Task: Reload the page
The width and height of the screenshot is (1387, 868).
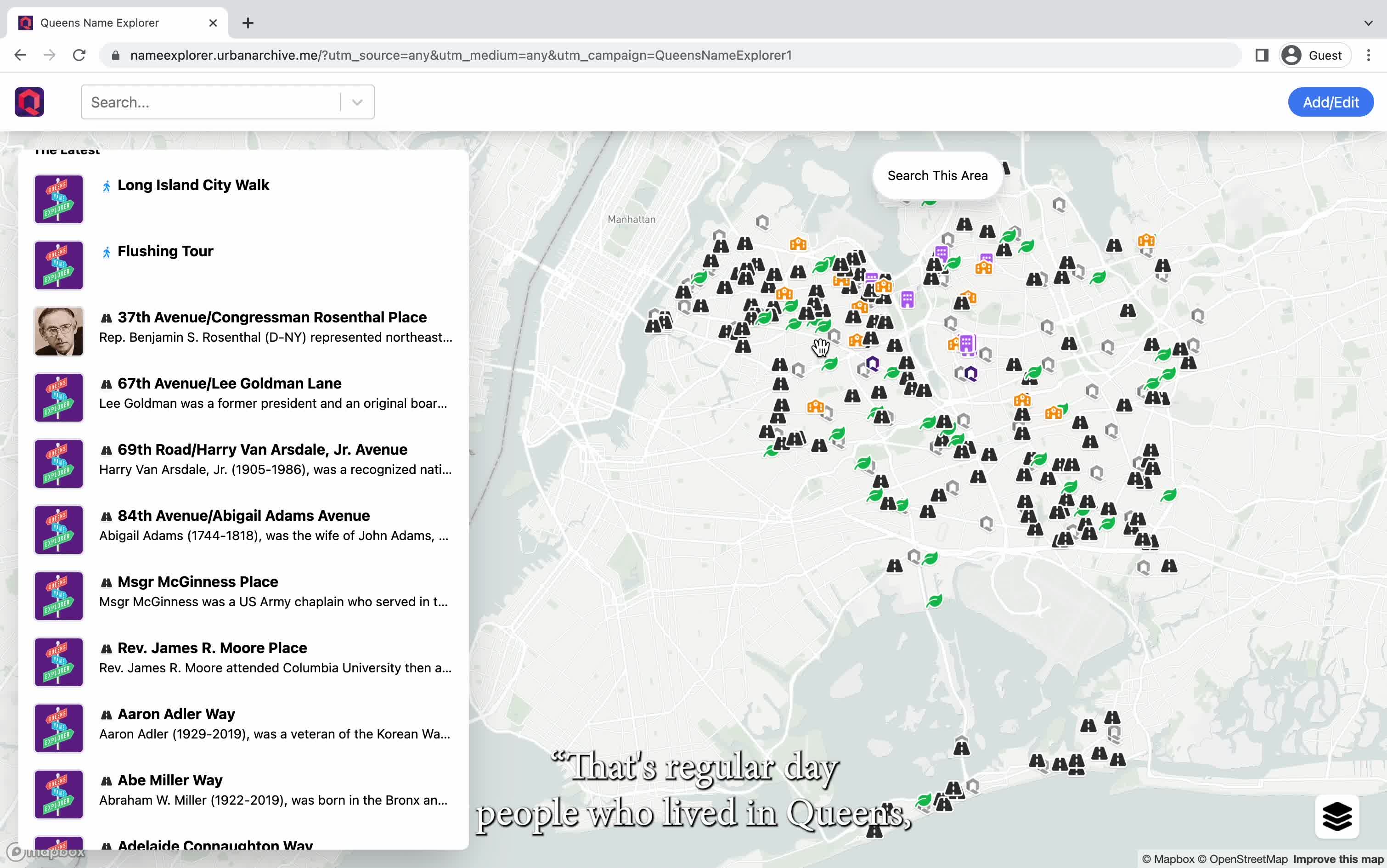Action: click(79, 55)
